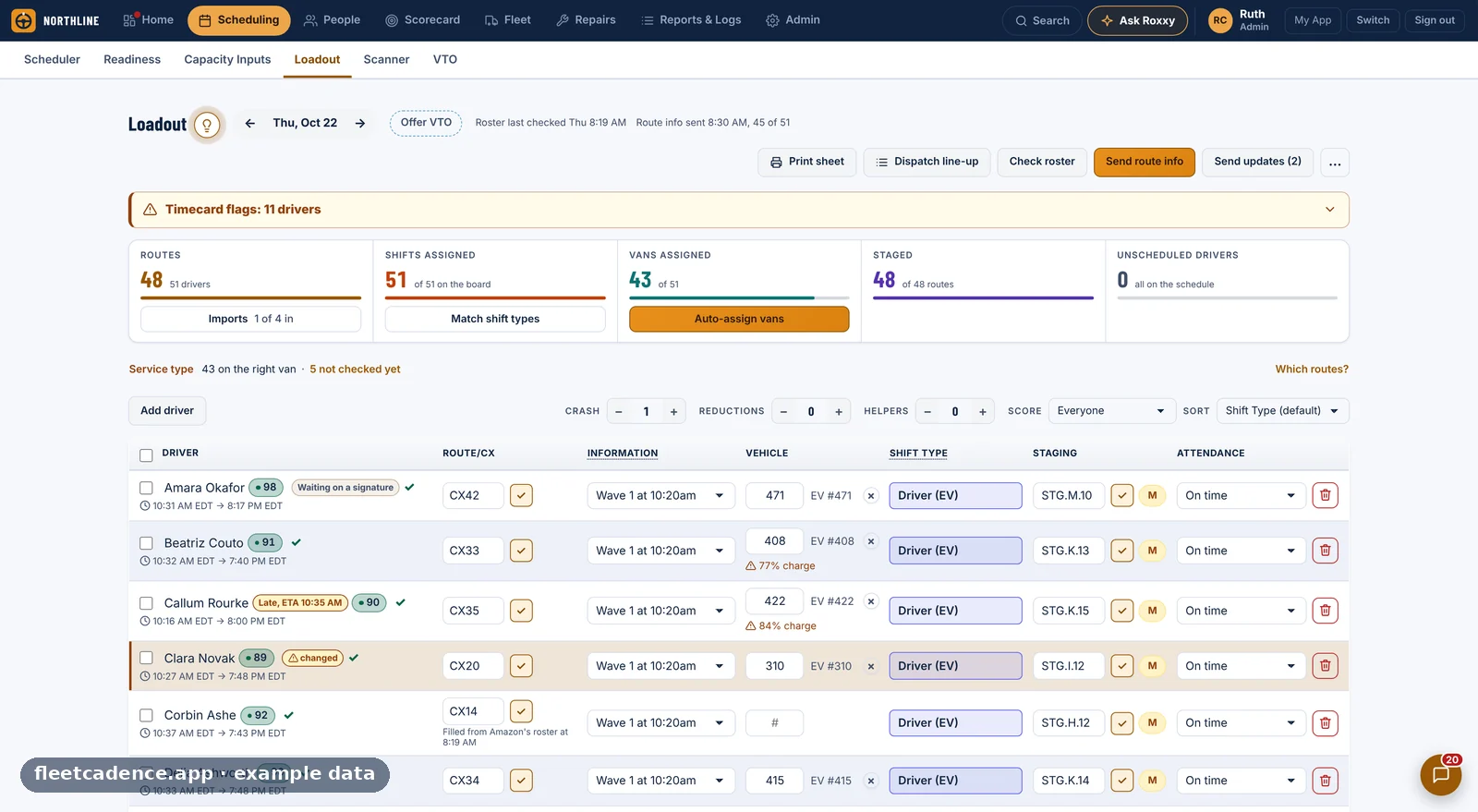Open the lightbulb tips icon beside Loadout

coord(207,124)
